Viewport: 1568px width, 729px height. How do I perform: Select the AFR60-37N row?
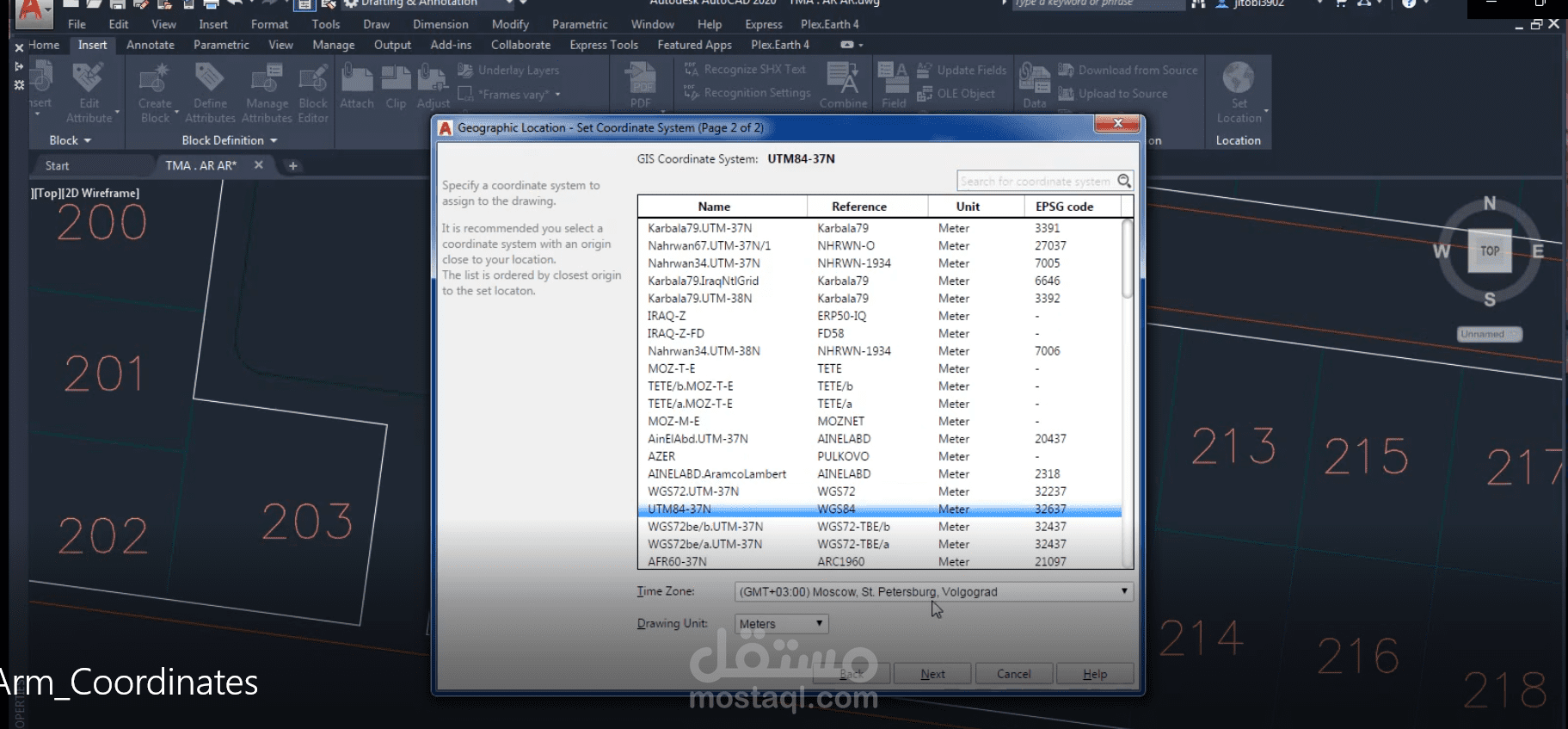pyautogui.click(x=880, y=561)
